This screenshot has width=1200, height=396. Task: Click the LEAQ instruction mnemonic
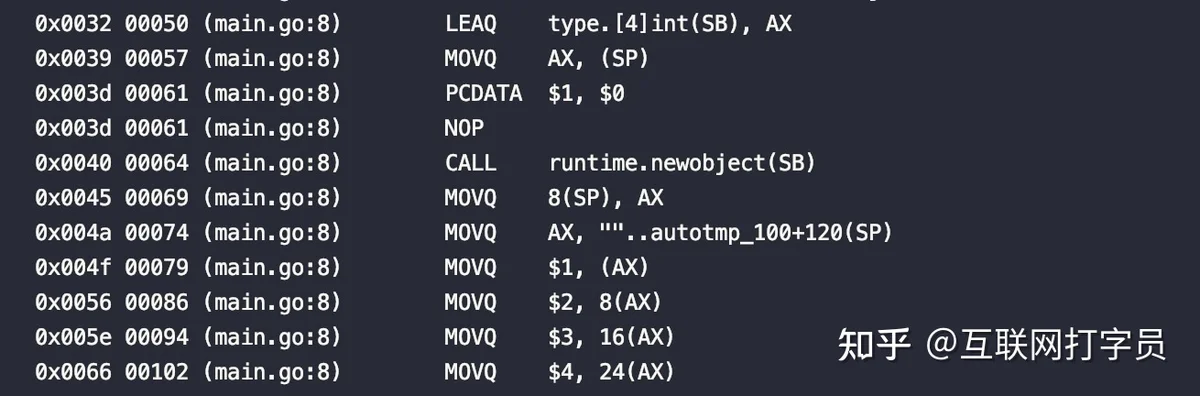(470, 24)
